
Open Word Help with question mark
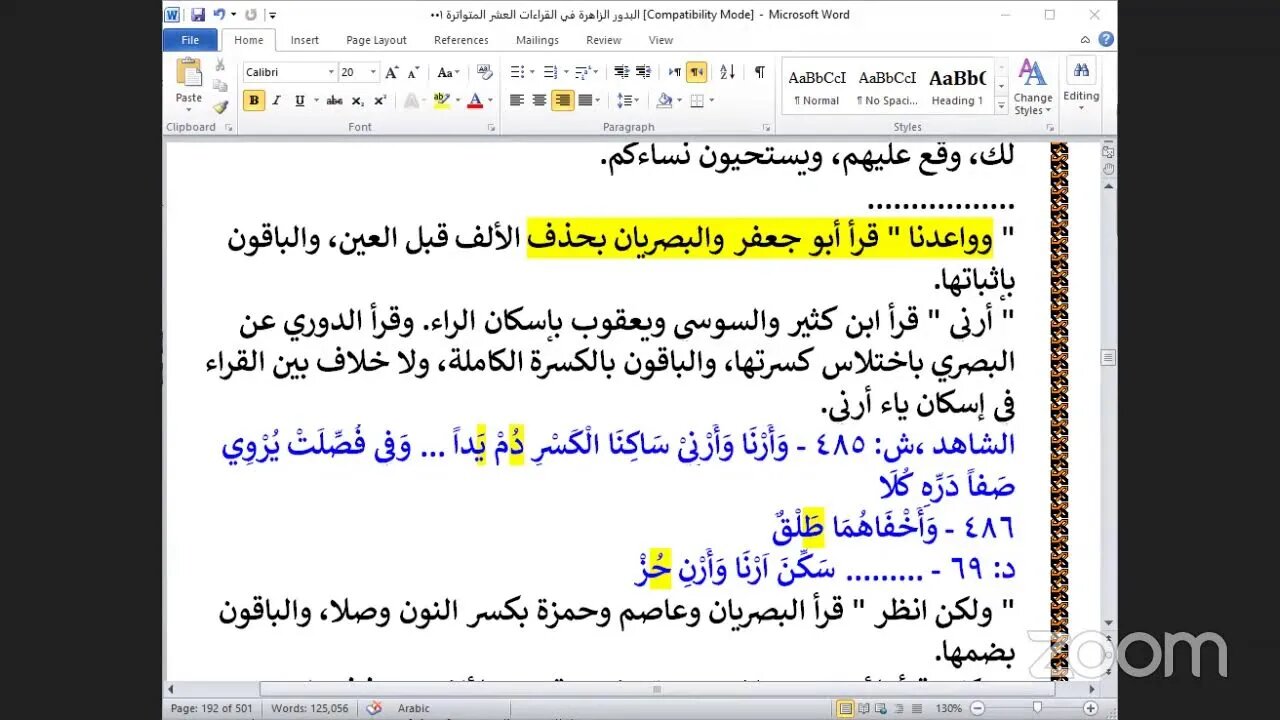point(1106,39)
